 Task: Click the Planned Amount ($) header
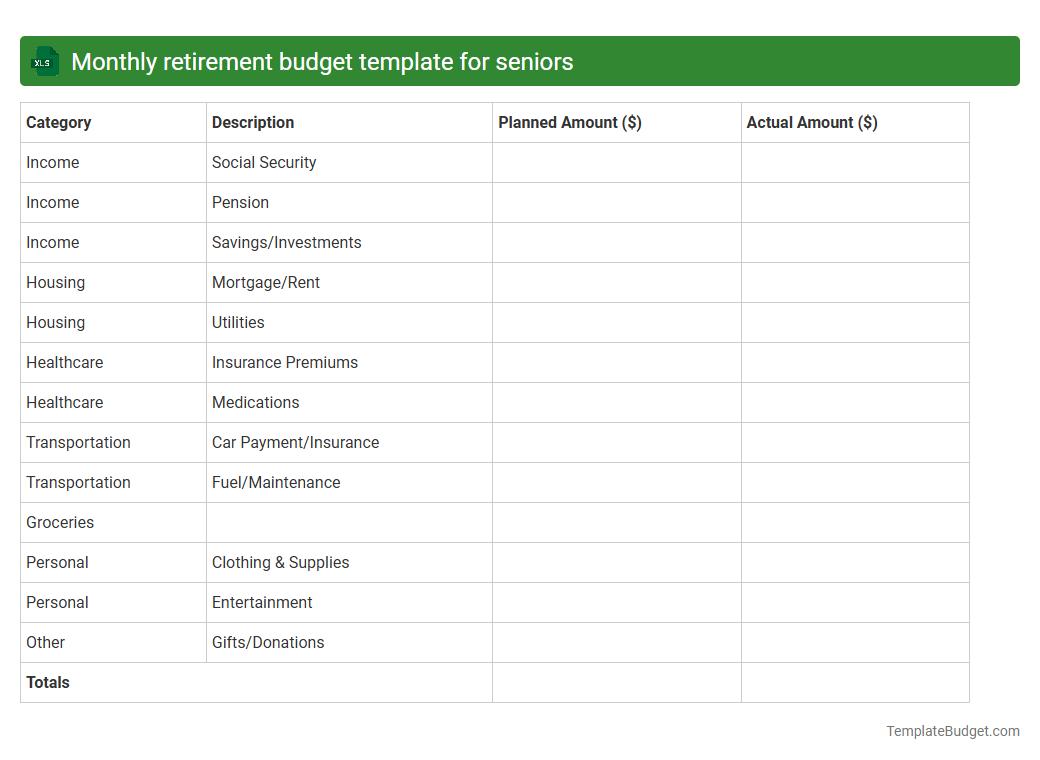570,122
